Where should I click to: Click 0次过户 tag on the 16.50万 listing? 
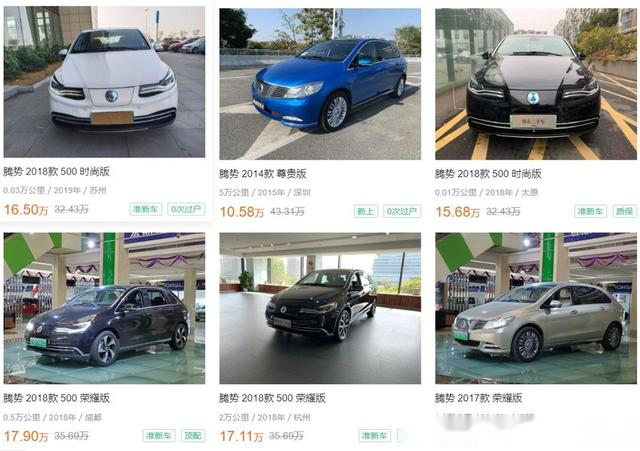click(186, 209)
